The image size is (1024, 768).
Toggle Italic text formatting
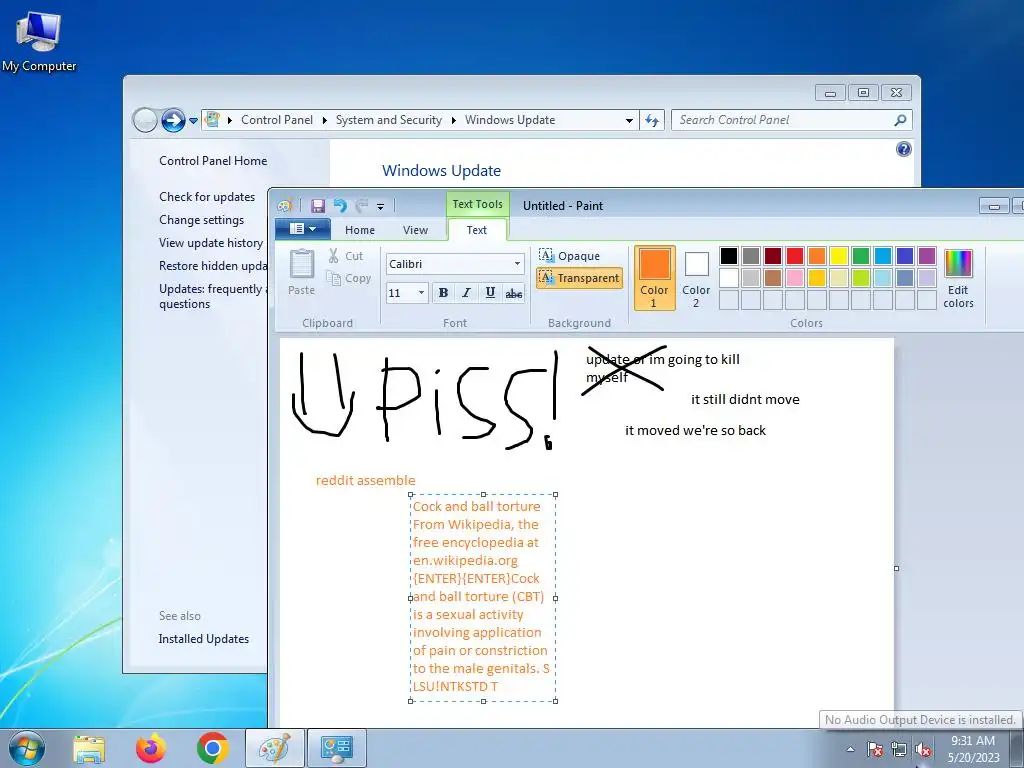(466, 293)
